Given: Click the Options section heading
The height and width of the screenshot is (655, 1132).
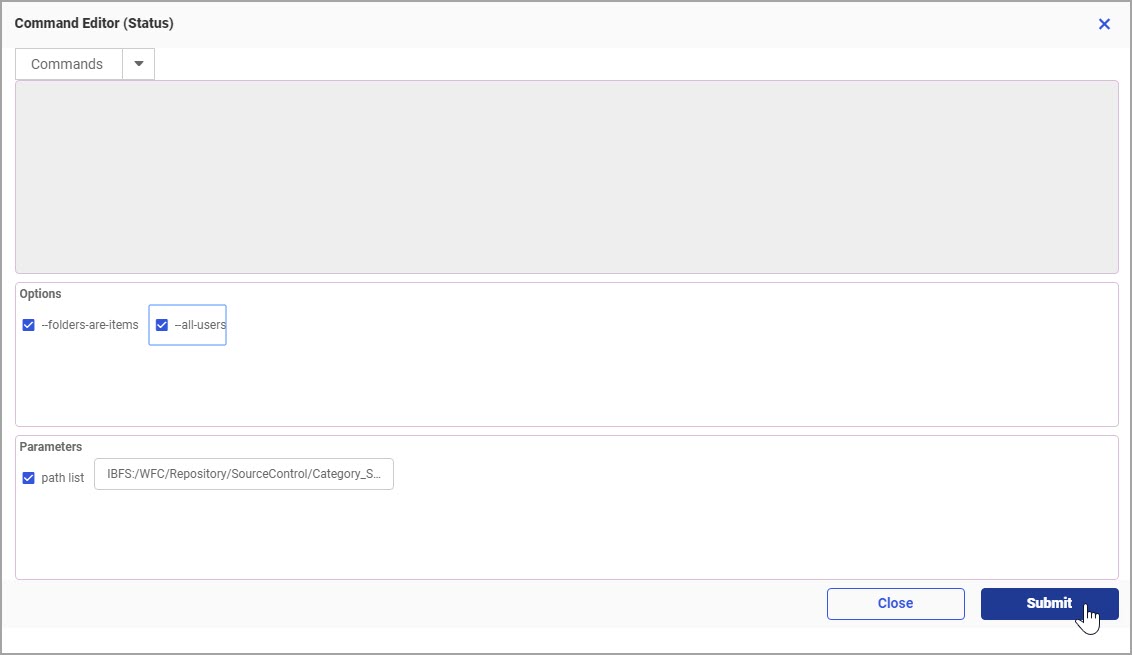Looking at the screenshot, I should [41, 294].
